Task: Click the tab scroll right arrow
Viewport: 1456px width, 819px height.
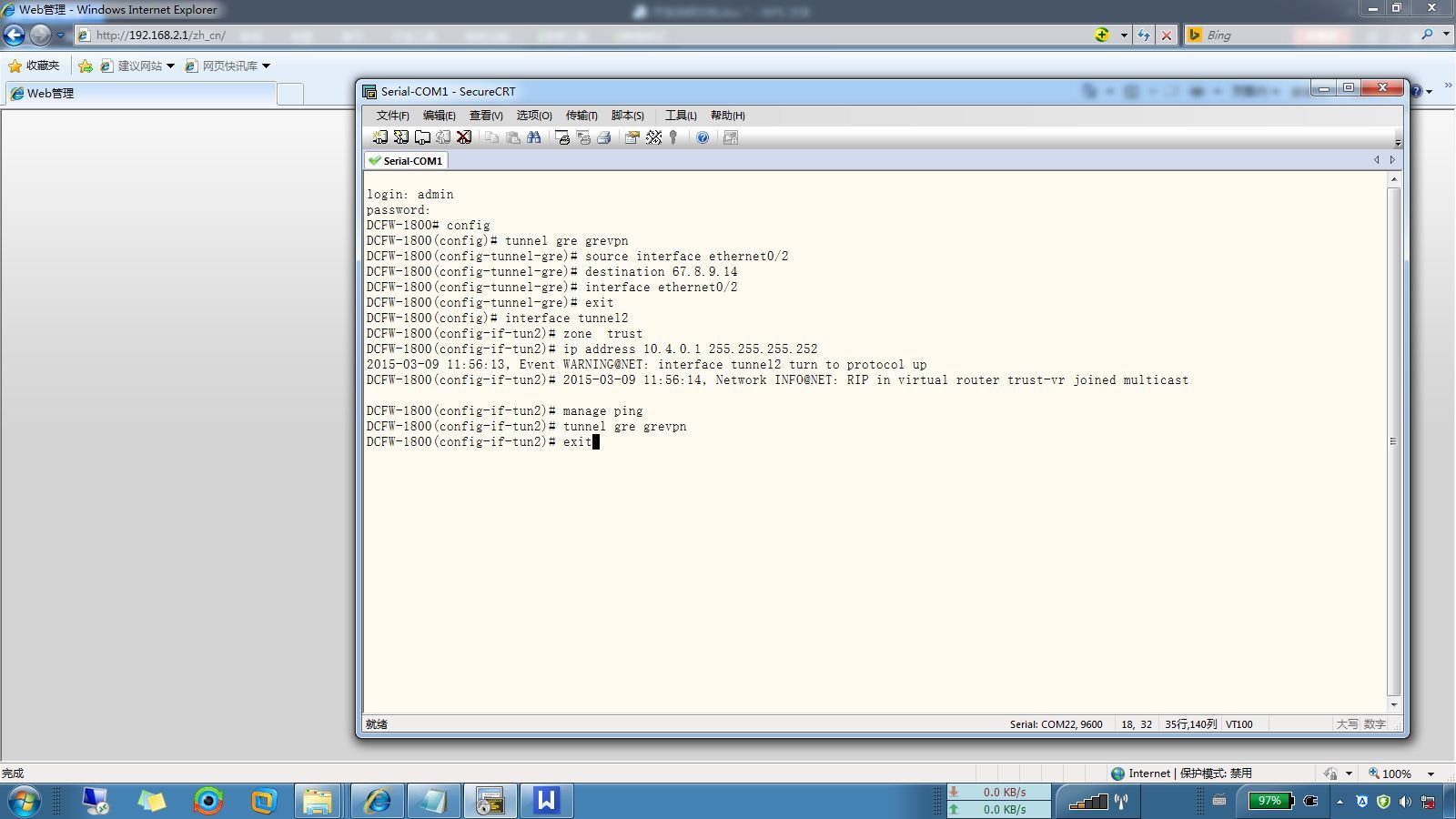Action: 1392,160
